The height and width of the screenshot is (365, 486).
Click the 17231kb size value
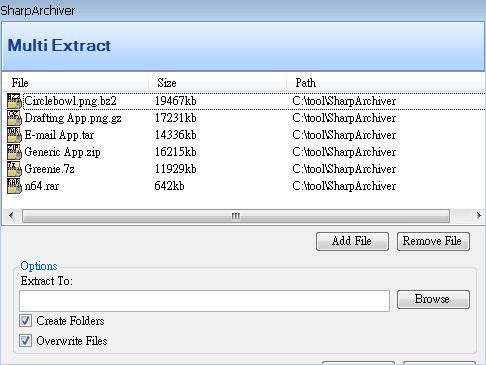(x=175, y=118)
